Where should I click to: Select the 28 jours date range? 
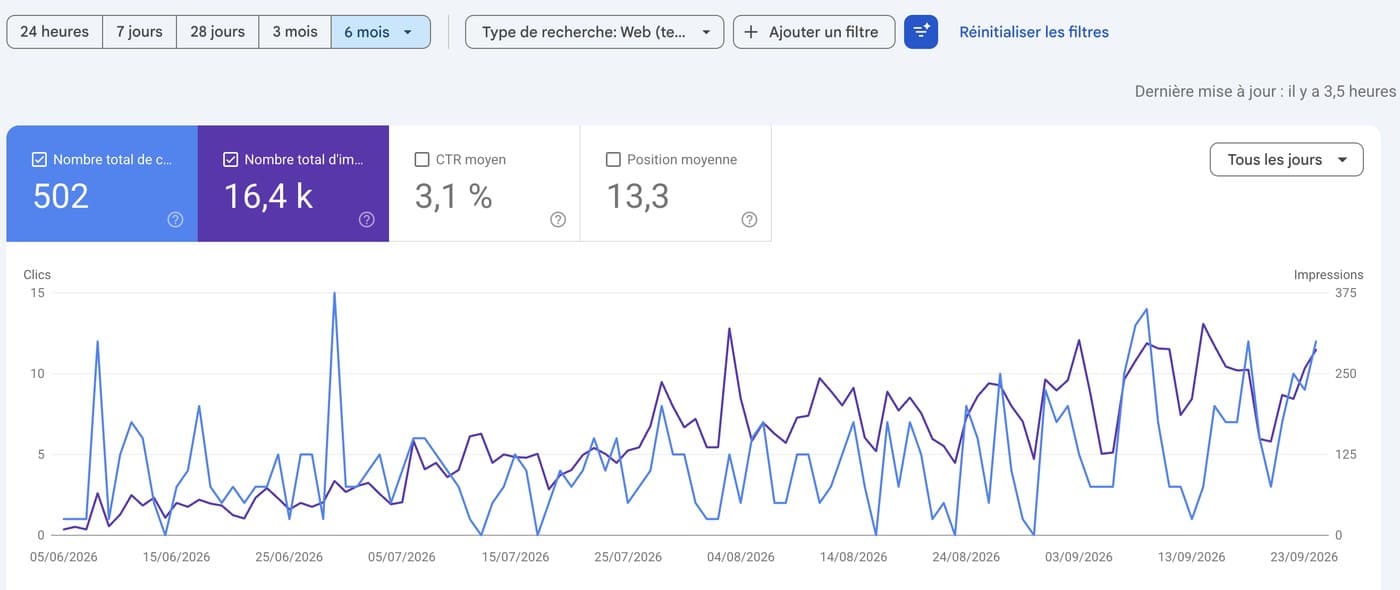pyautogui.click(x=217, y=32)
